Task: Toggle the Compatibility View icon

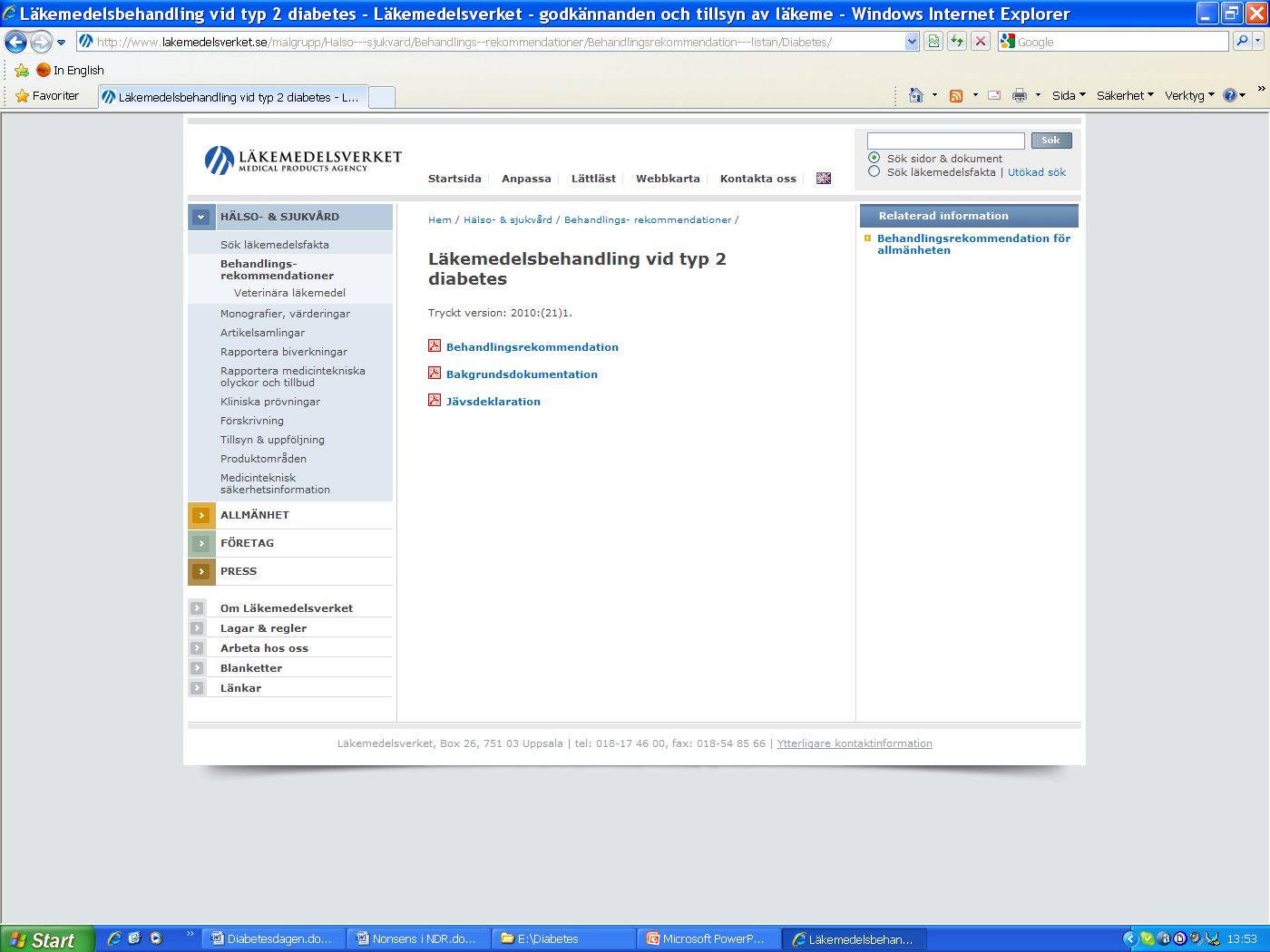Action: click(933, 42)
